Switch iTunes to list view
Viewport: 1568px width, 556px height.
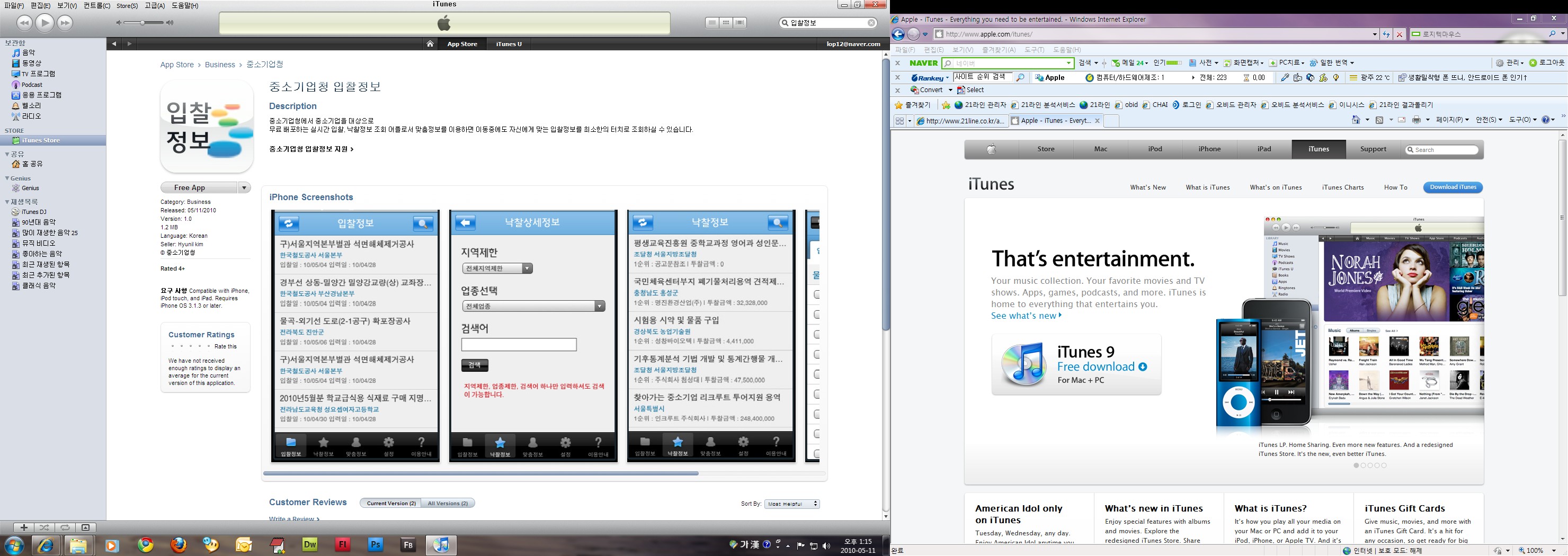(x=712, y=23)
